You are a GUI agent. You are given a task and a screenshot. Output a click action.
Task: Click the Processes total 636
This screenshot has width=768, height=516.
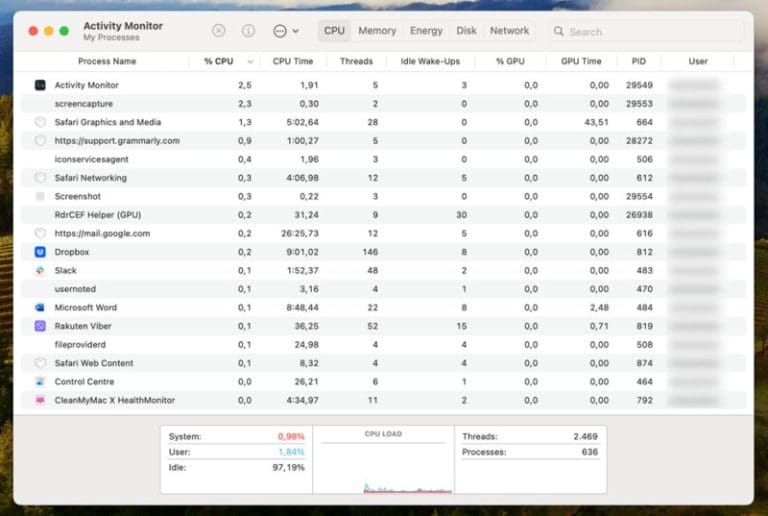coord(590,452)
